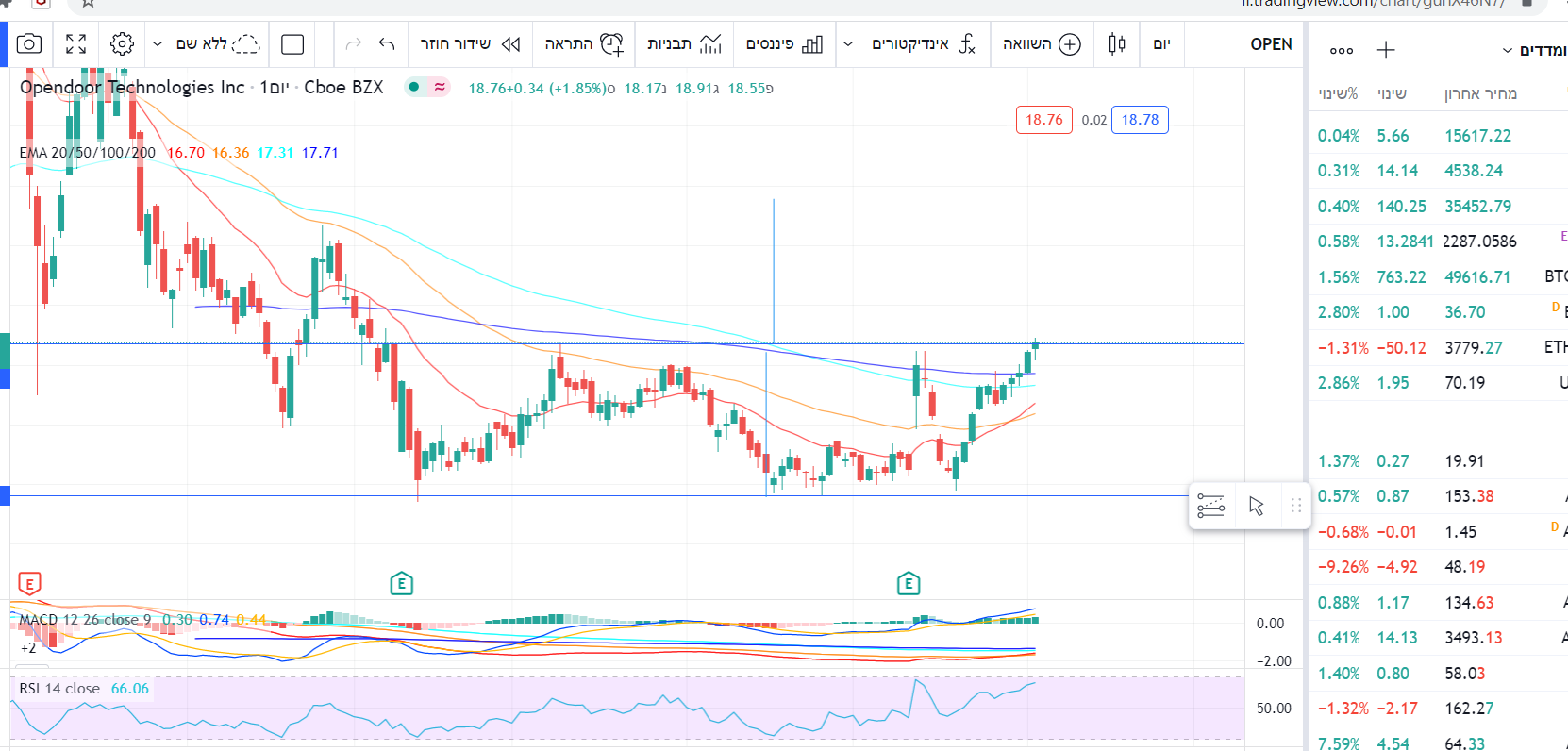Open indicator templates via תבנית

click(x=684, y=44)
